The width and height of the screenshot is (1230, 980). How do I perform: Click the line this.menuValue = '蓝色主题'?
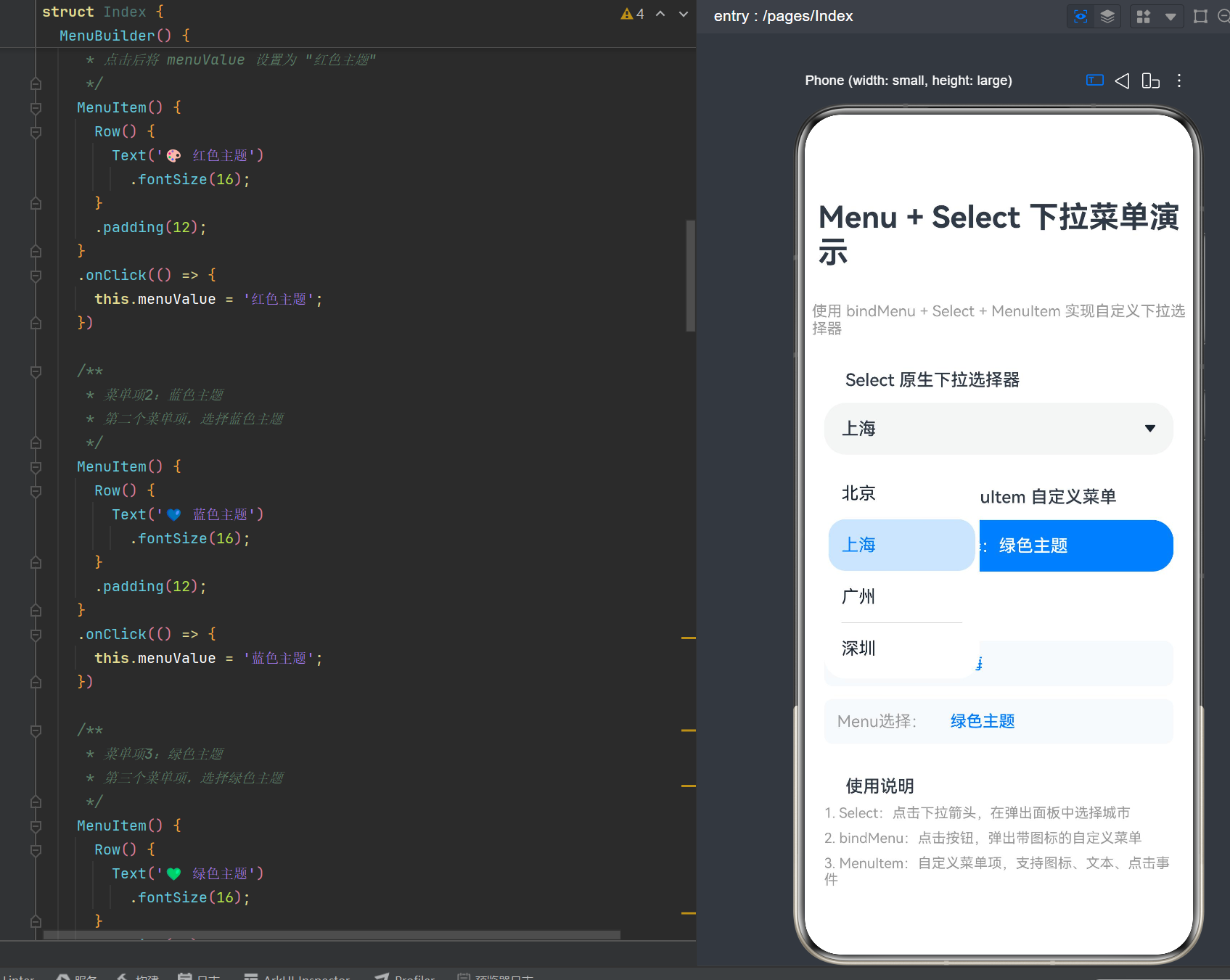click(x=208, y=658)
